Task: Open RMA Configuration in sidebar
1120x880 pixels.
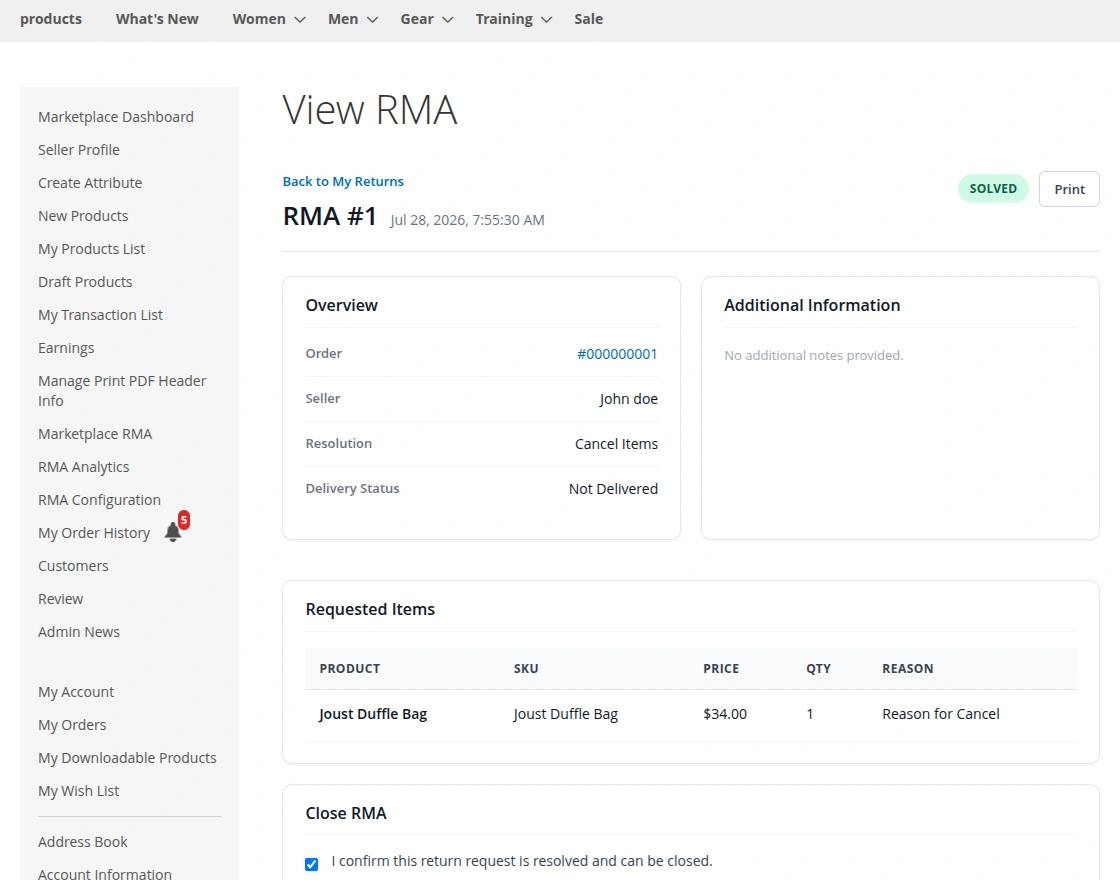Action: [99, 500]
